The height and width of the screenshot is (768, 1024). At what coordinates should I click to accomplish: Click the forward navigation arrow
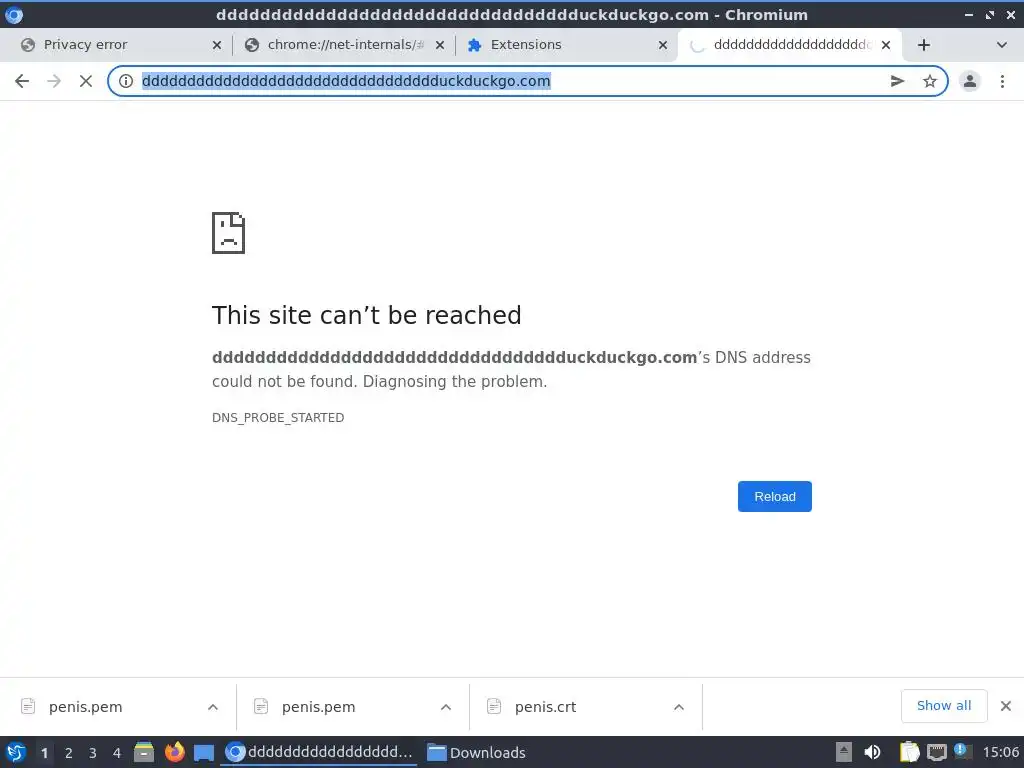(54, 81)
